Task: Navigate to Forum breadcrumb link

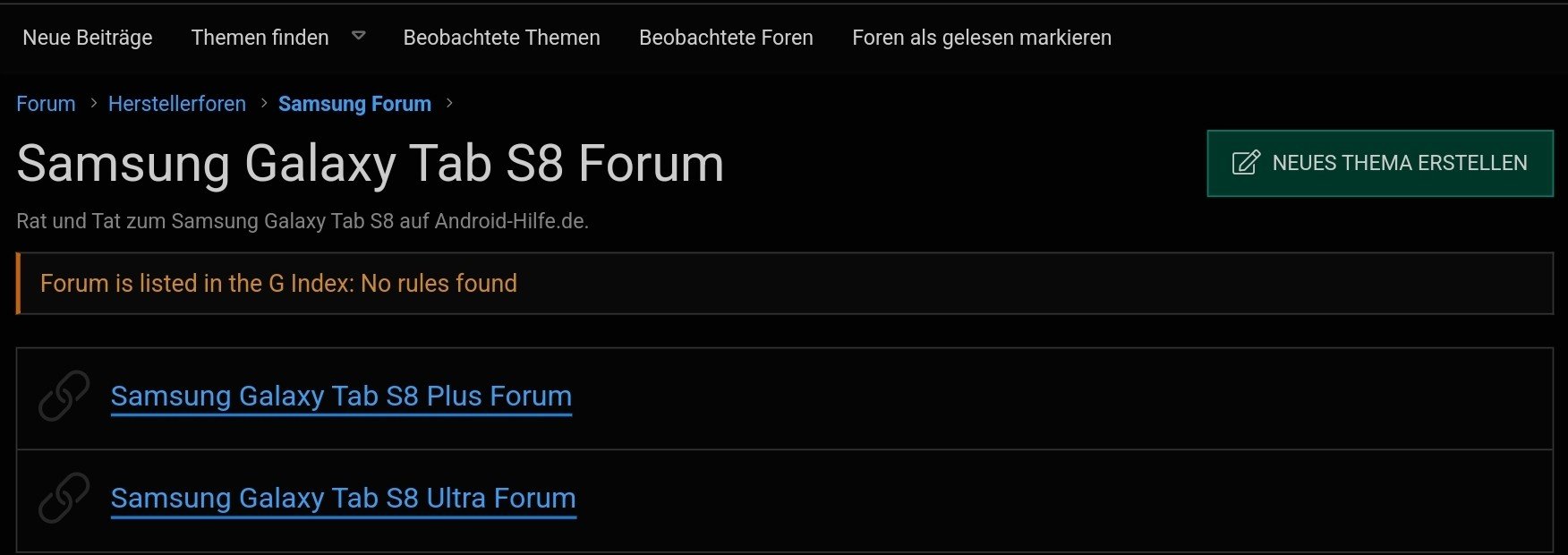Action: coord(46,104)
